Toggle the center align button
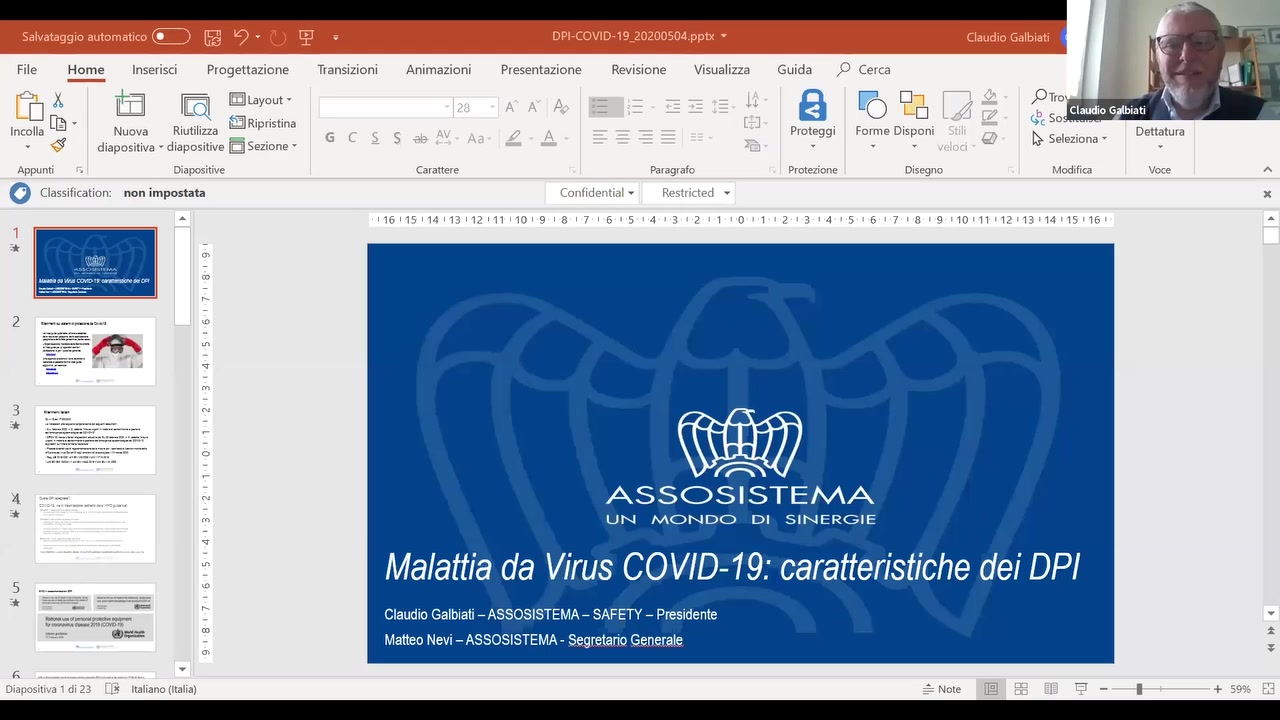 pos(623,137)
